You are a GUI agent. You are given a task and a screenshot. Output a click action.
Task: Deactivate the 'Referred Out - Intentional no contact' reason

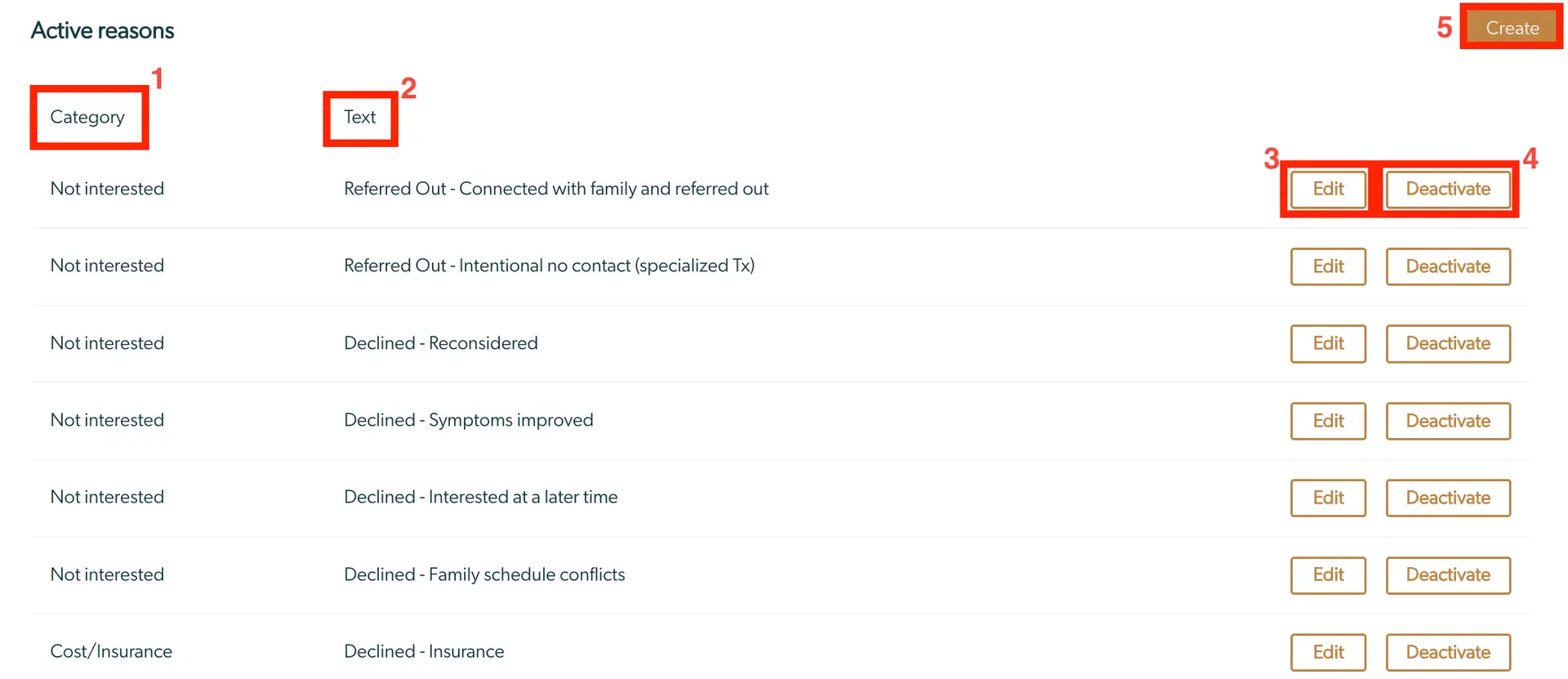pyautogui.click(x=1448, y=266)
